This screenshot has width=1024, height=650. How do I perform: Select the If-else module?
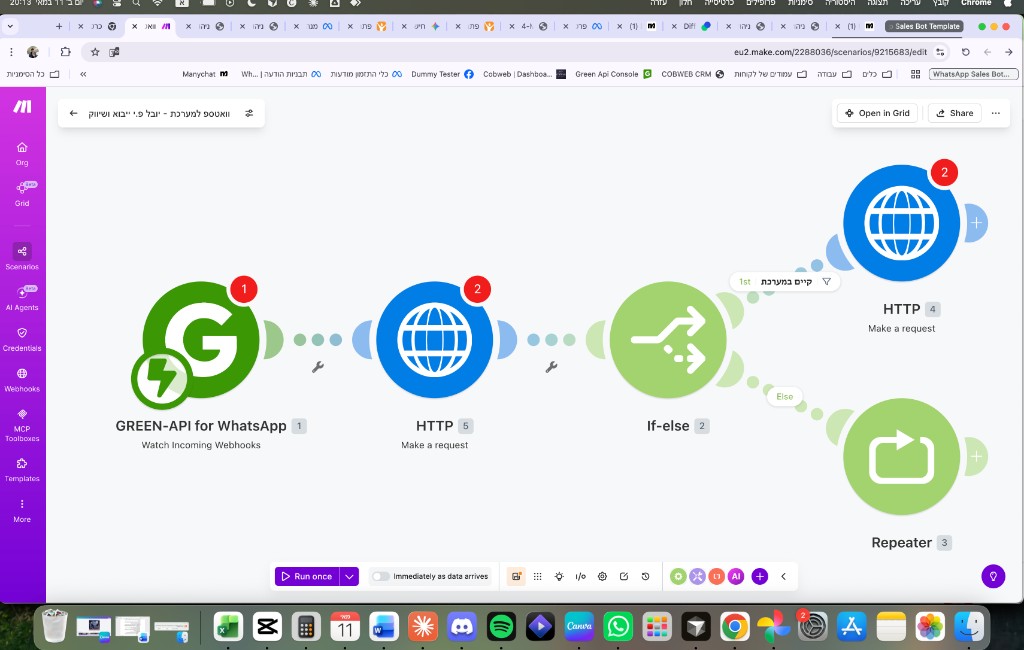pyautogui.click(x=668, y=340)
